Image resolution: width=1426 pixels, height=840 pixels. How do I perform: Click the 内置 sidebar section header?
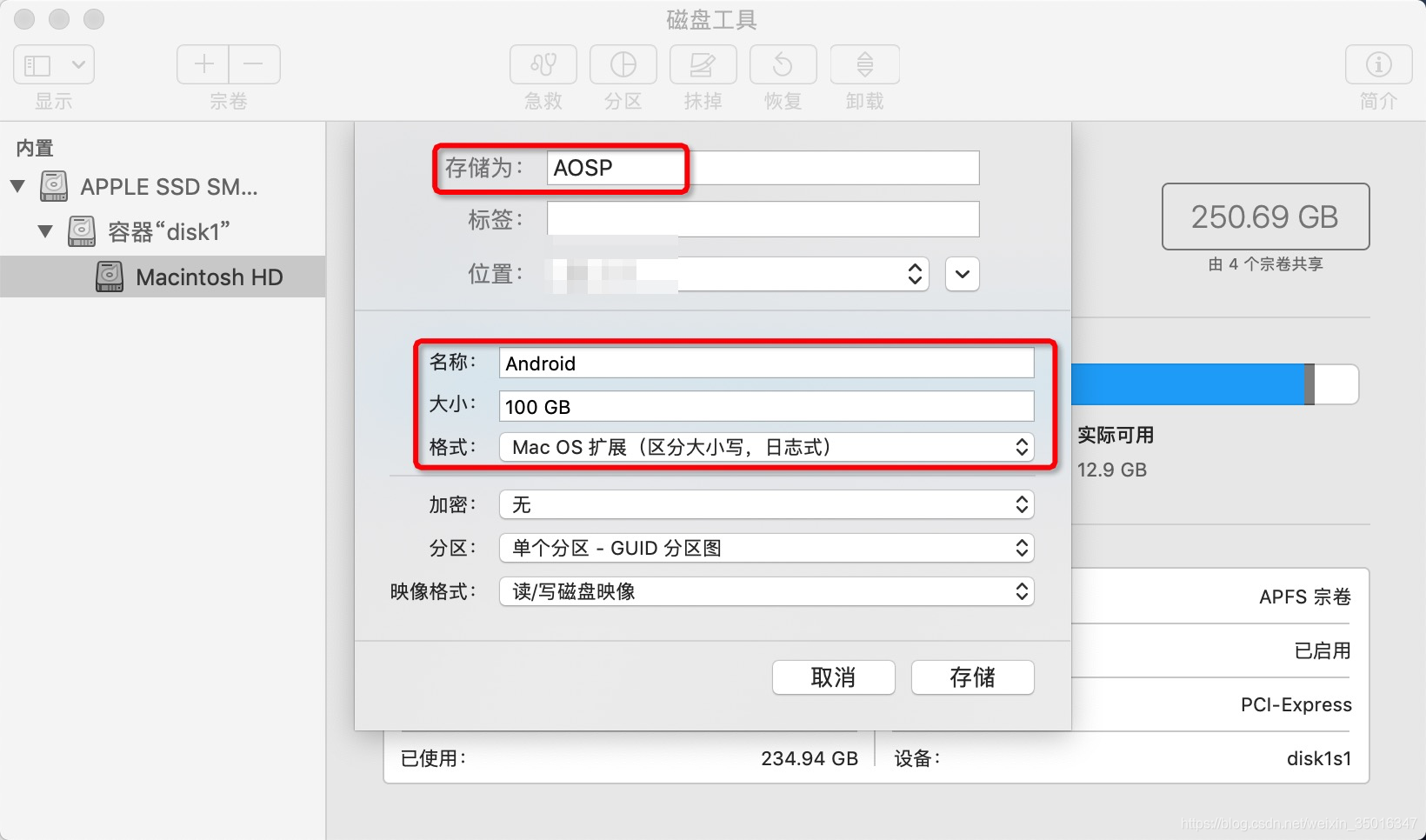pos(35,148)
